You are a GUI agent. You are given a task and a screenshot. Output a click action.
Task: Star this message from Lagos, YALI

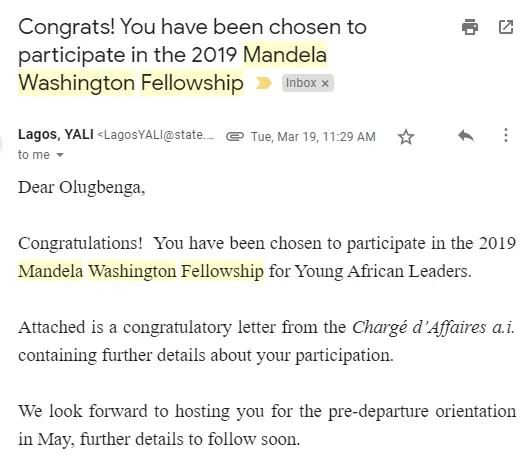pos(406,137)
